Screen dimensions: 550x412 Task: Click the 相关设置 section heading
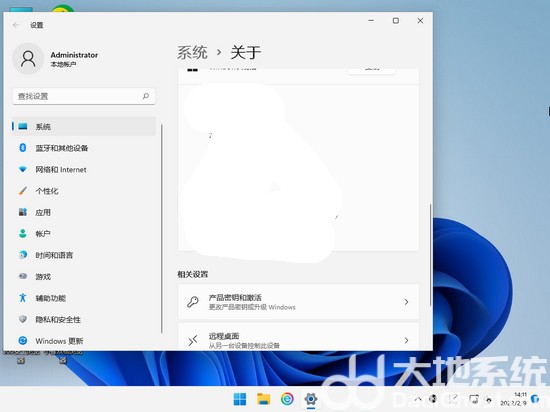[193, 274]
